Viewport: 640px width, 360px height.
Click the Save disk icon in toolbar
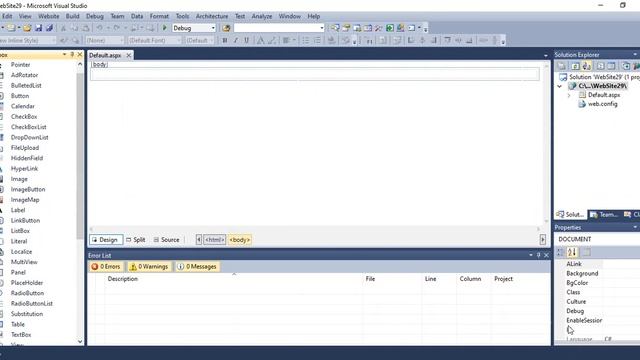click(38, 28)
